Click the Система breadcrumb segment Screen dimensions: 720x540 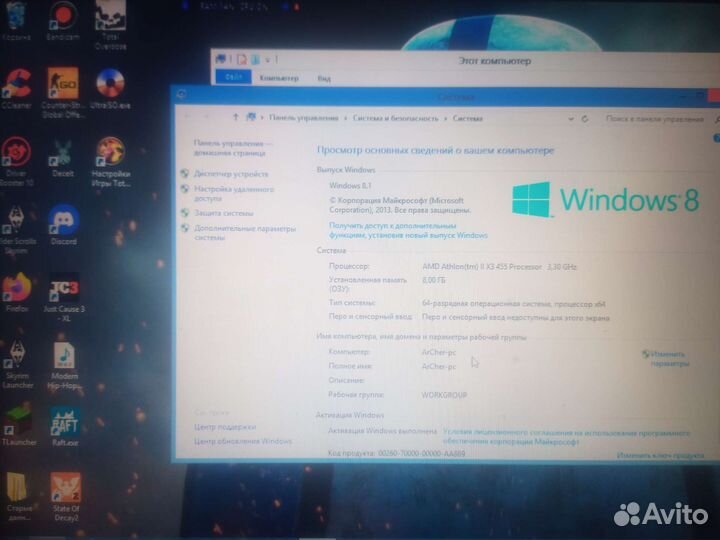[467, 118]
